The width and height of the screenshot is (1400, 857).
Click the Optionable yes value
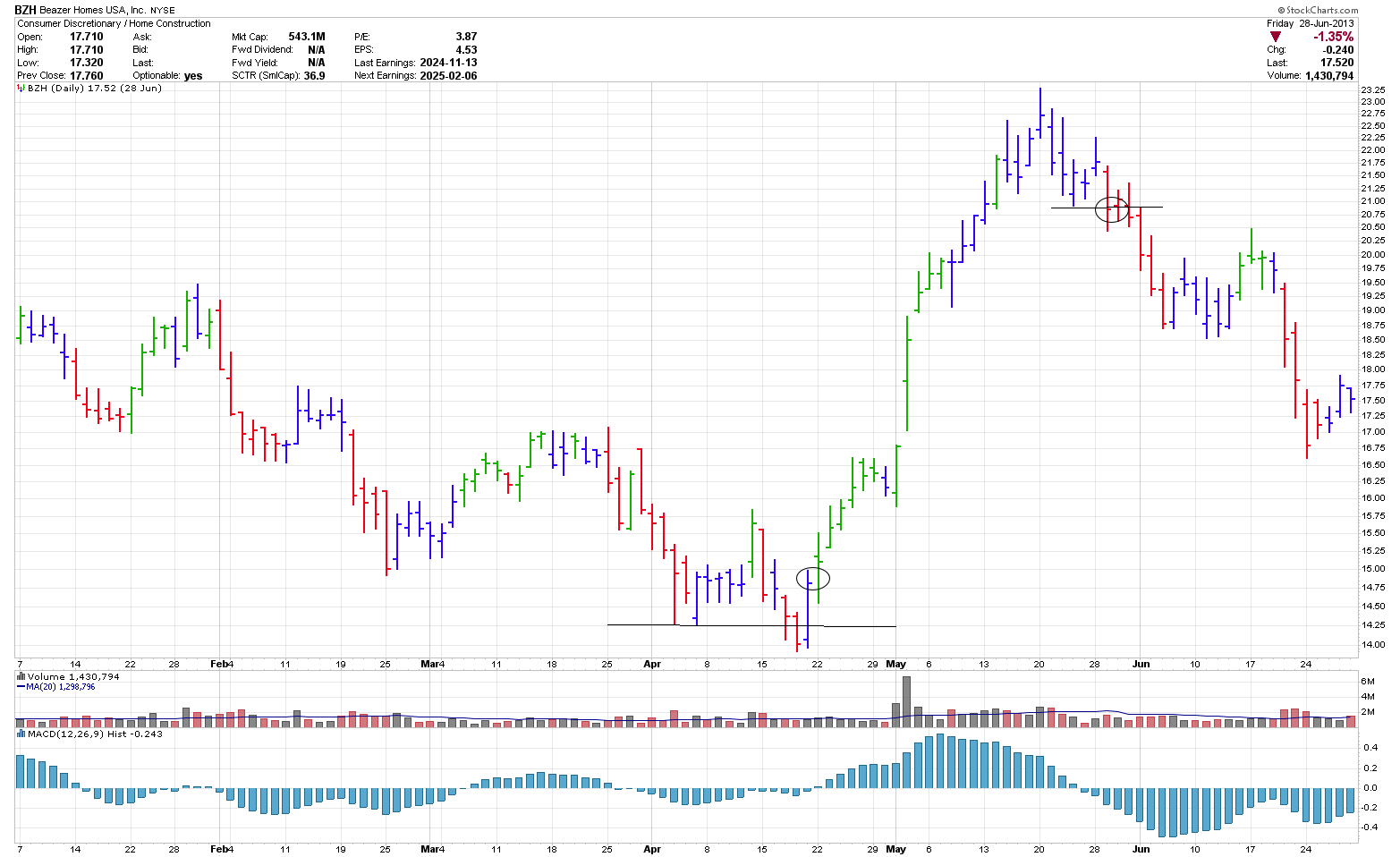(193, 76)
